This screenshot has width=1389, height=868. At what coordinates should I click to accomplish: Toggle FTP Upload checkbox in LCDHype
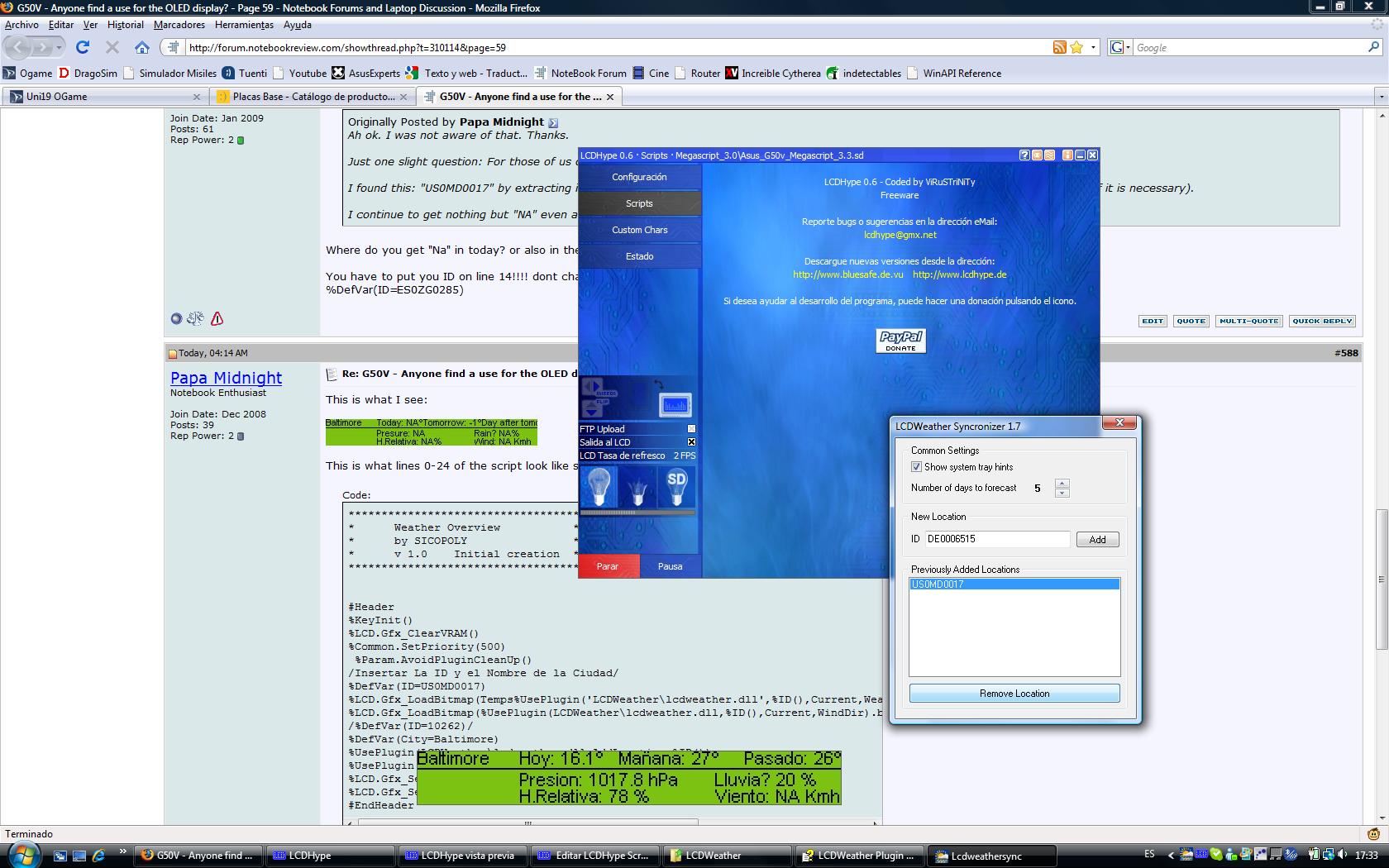[x=692, y=429]
